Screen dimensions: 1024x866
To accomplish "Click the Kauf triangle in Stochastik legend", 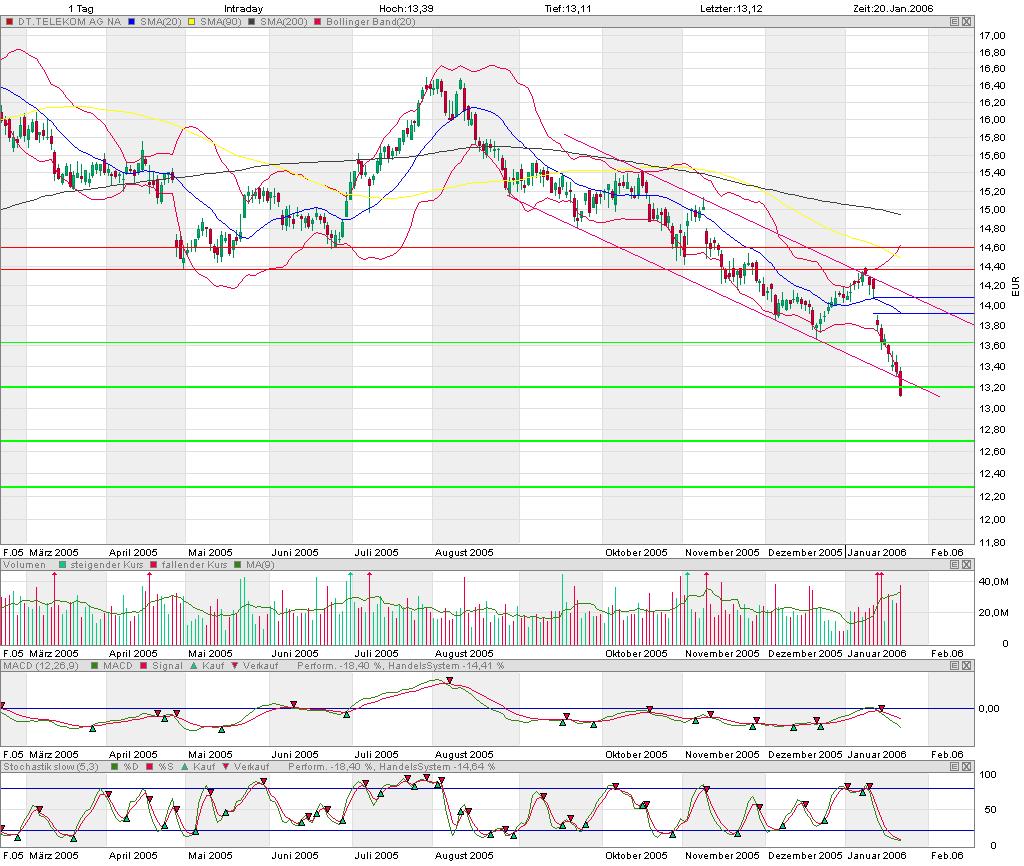I will coord(185,767).
